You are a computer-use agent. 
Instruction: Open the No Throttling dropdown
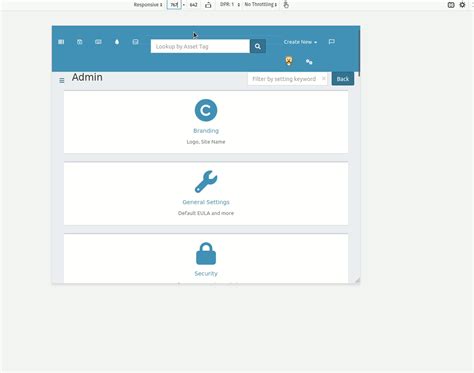click(261, 5)
